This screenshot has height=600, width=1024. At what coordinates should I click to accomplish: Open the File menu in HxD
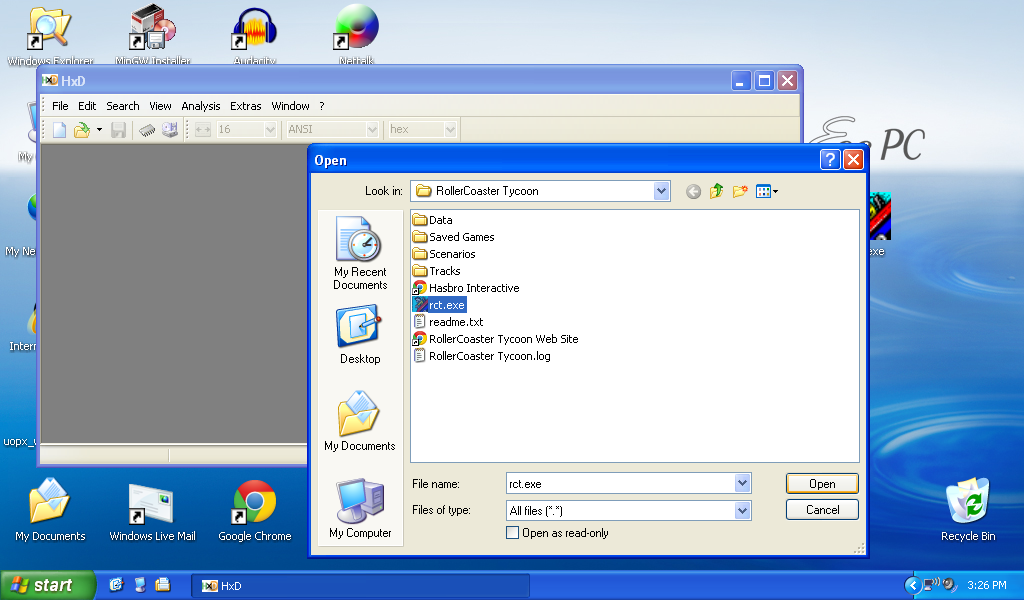point(60,106)
